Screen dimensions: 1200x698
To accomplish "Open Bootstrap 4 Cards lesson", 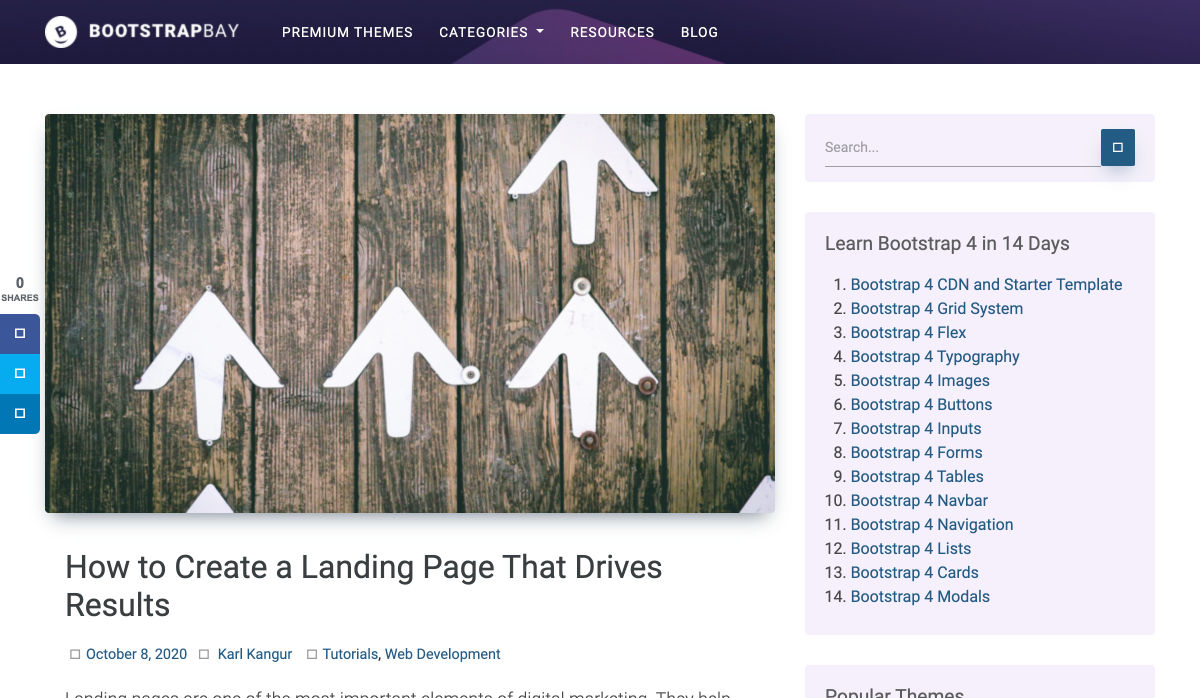I will click(x=915, y=573).
